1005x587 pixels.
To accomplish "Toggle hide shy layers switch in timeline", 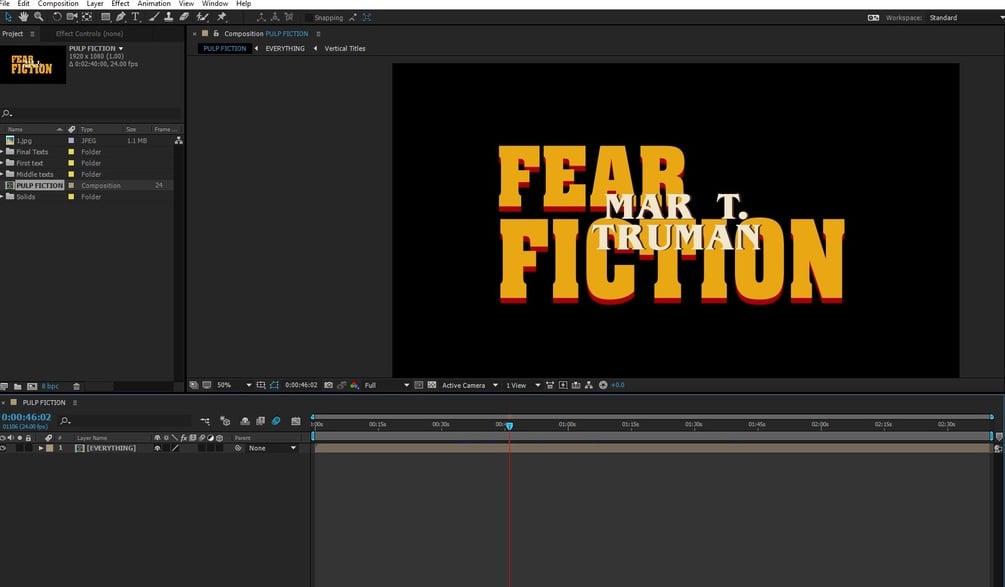I will point(245,421).
